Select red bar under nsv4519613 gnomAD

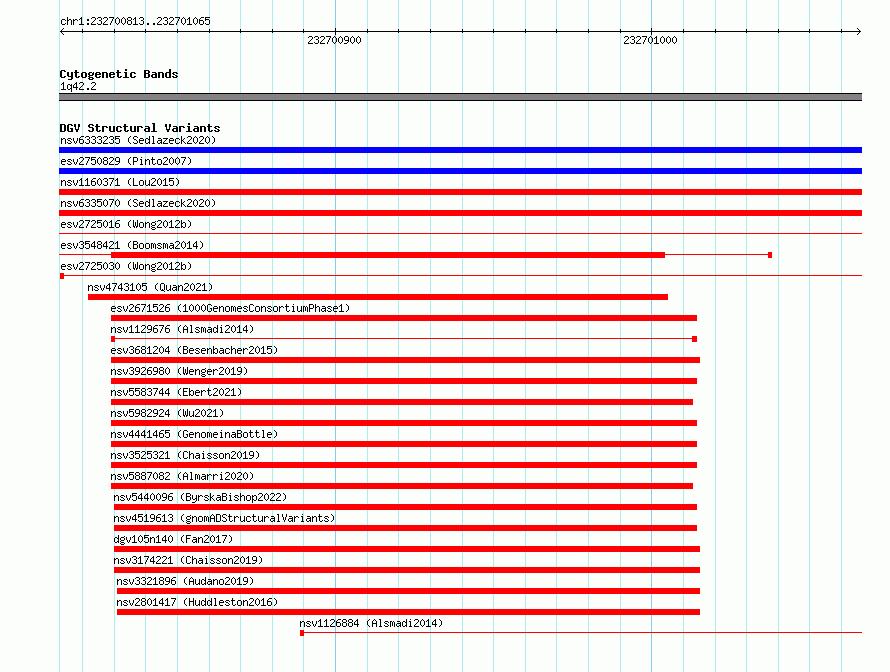[x=405, y=528]
